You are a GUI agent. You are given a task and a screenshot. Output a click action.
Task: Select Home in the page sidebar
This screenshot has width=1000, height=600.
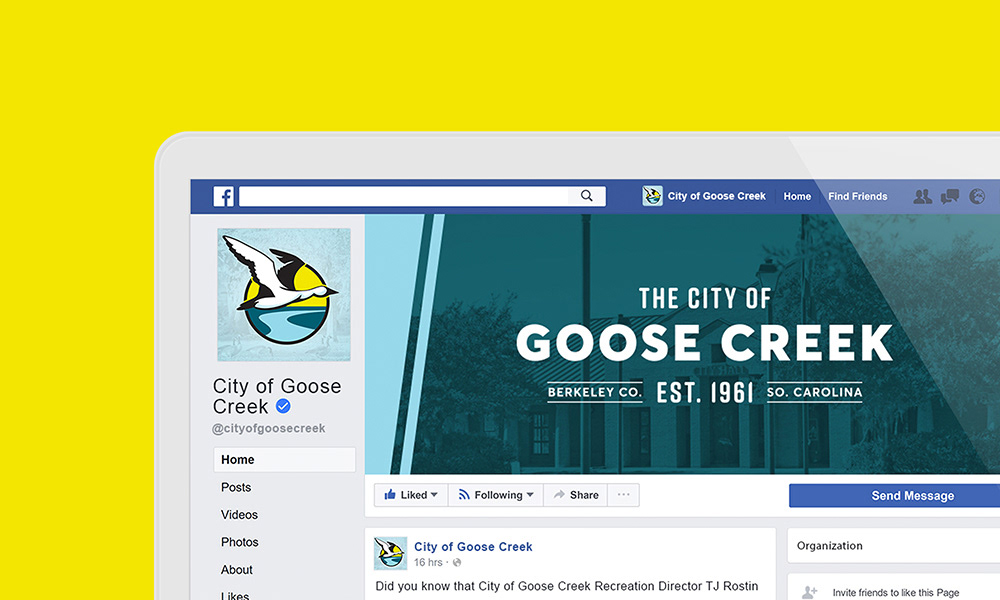(284, 460)
